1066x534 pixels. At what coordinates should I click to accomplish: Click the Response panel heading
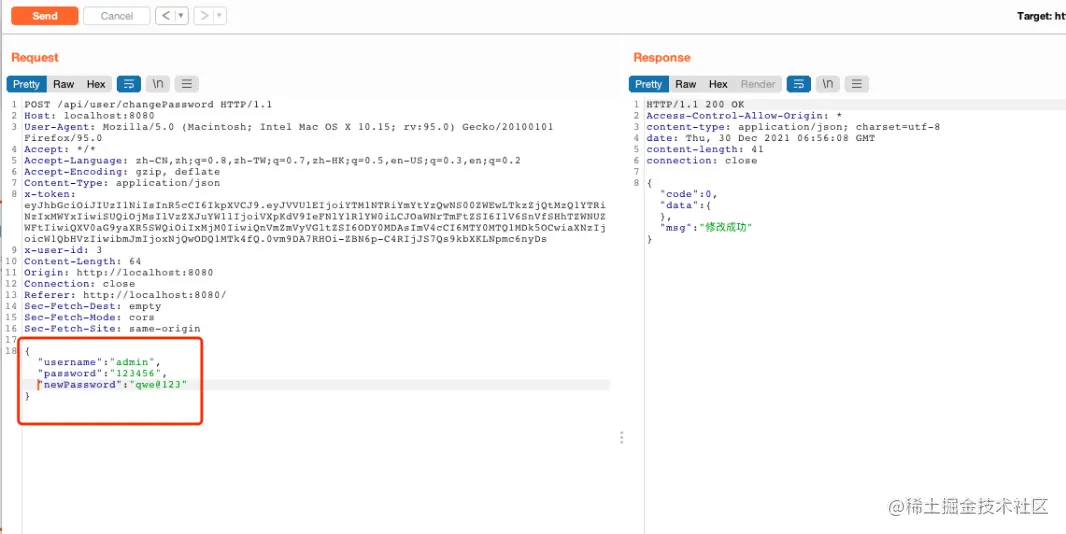(661, 58)
